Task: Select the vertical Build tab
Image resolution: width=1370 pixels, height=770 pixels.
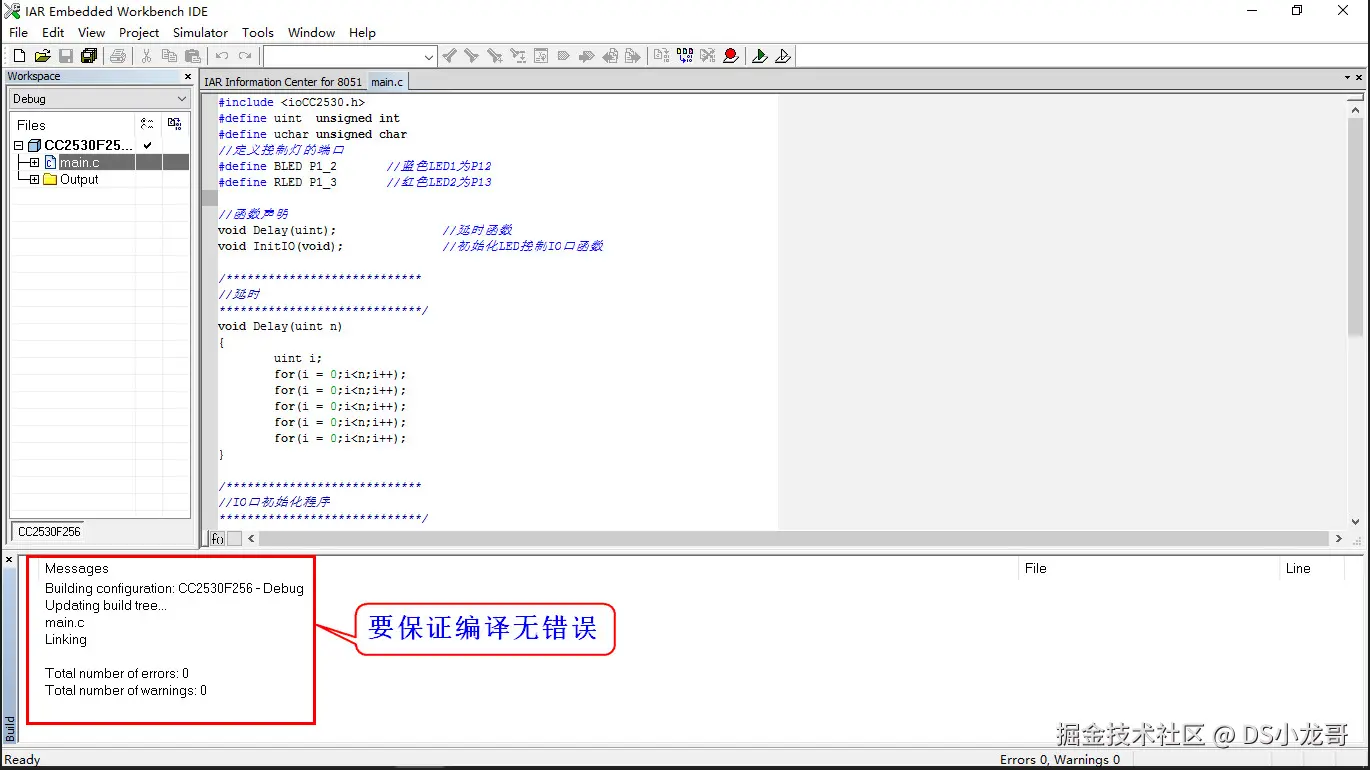Action: pos(11,727)
